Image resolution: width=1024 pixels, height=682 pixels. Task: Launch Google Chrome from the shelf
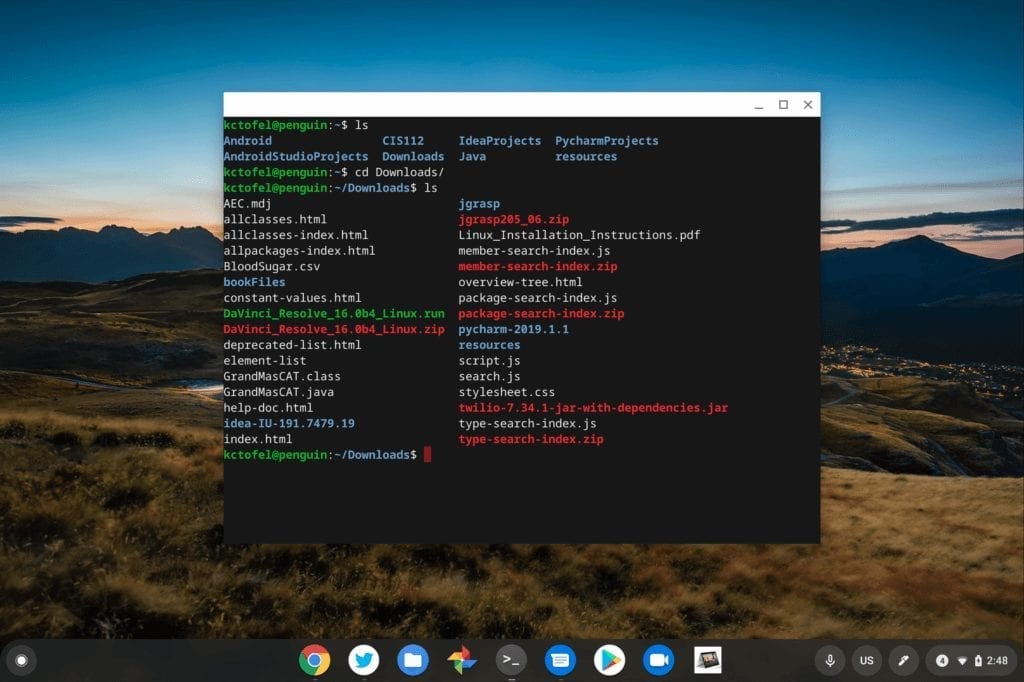314,660
